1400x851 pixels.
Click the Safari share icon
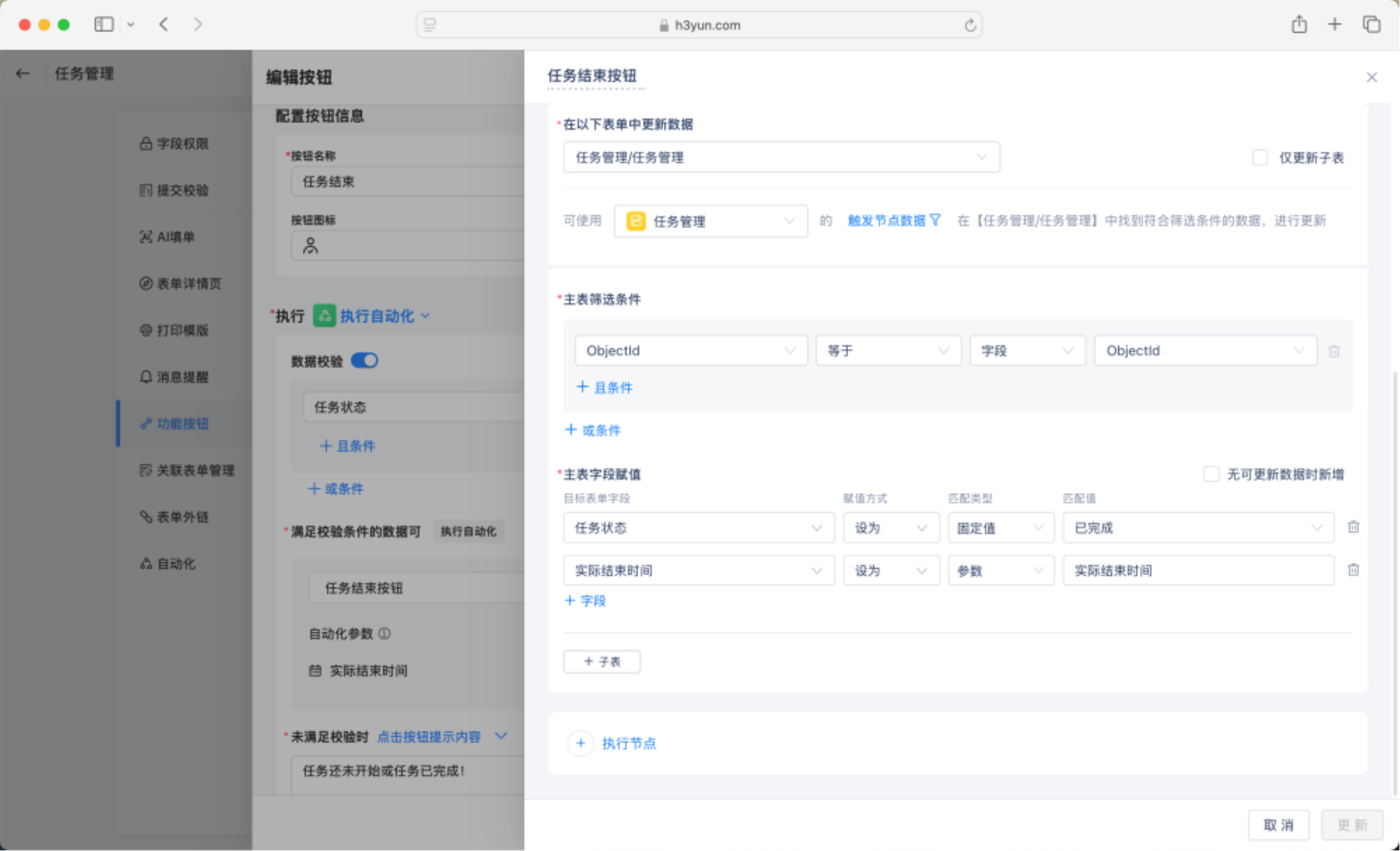(1299, 25)
